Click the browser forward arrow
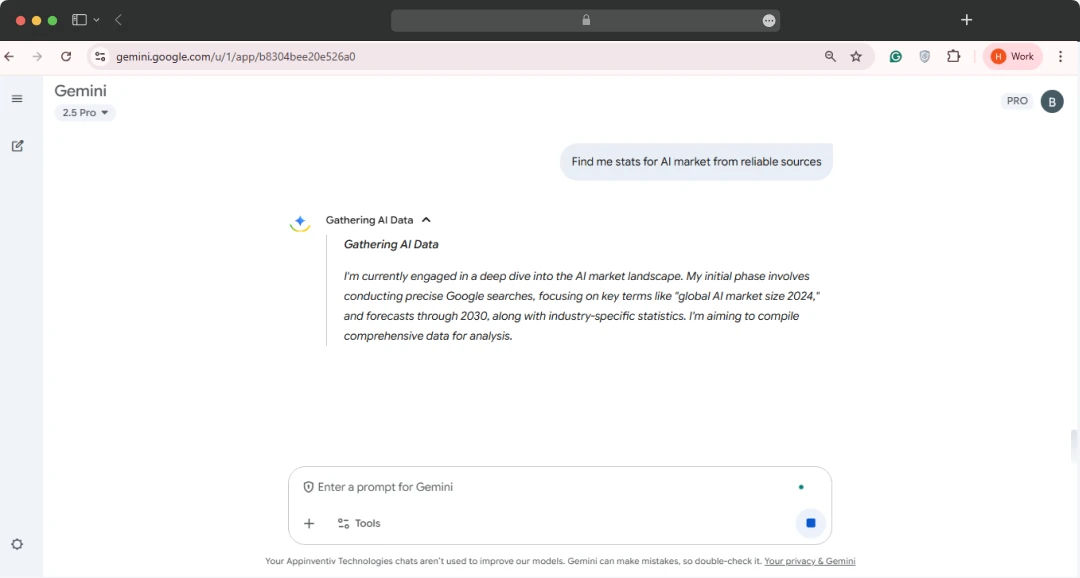The height and width of the screenshot is (578, 1080). click(37, 56)
